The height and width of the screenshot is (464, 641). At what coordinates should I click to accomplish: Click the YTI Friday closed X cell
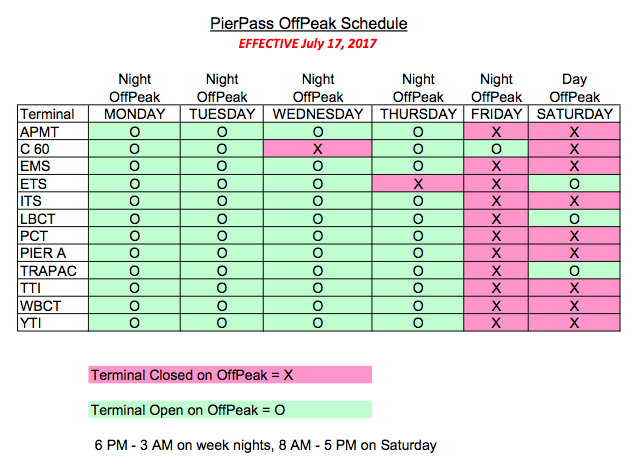point(496,323)
